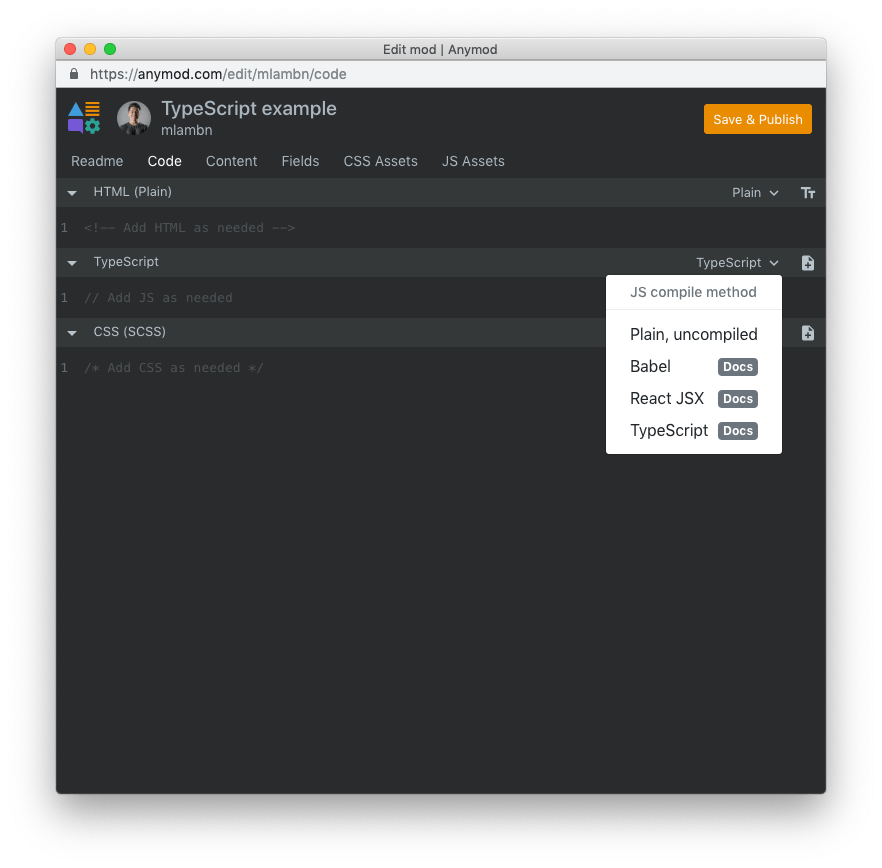
Task: Collapse the TypeScript code section
Action: [x=70, y=262]
